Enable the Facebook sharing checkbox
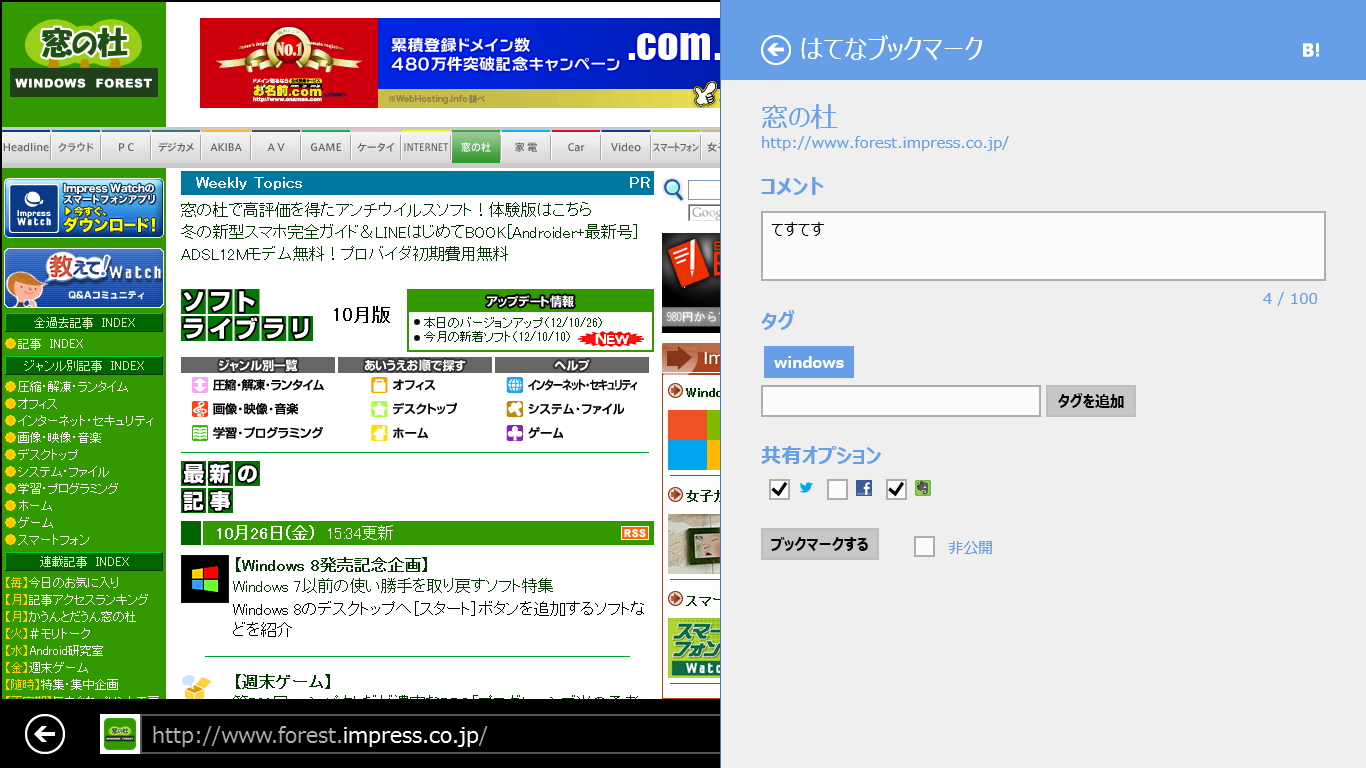Image resolution: width=1366 pixels, height=768 pixels. 838,489
